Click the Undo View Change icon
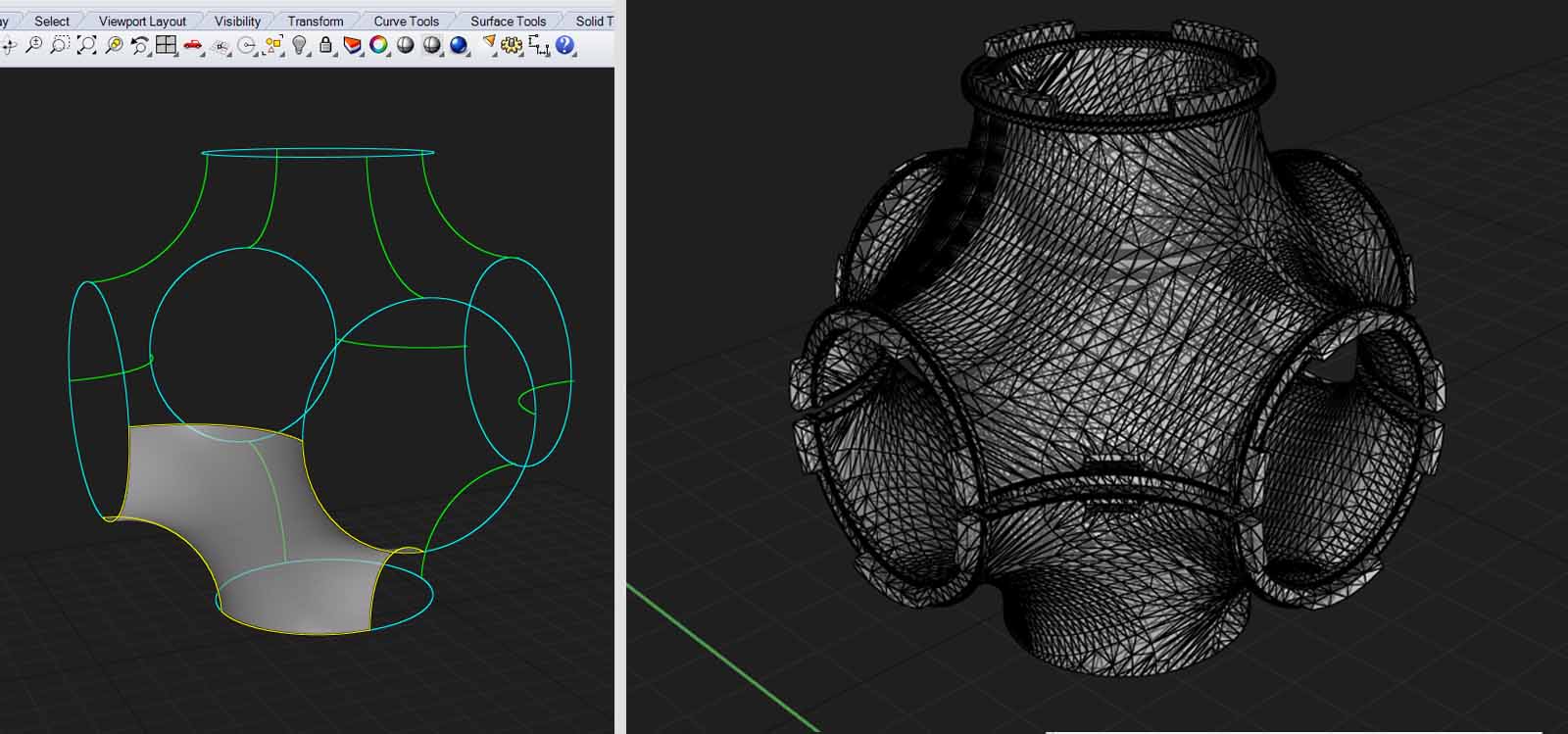The width and height of the screenshot is (1568, 734). click(x=140, y=45)
